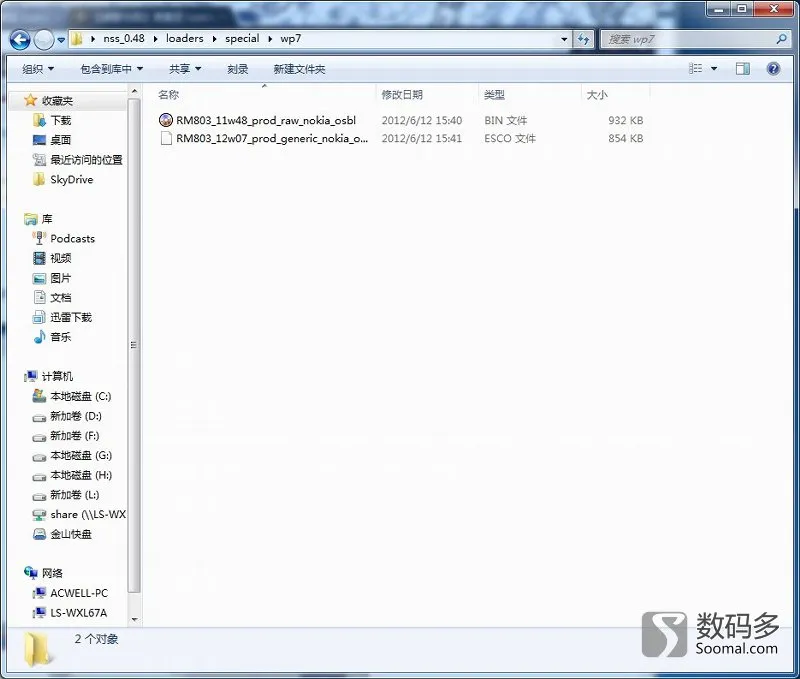This screenshot has height=679, width=800.
Task: Select the RM803_11w48_prod_raw_nokia_osbl file
Action: 266,120
